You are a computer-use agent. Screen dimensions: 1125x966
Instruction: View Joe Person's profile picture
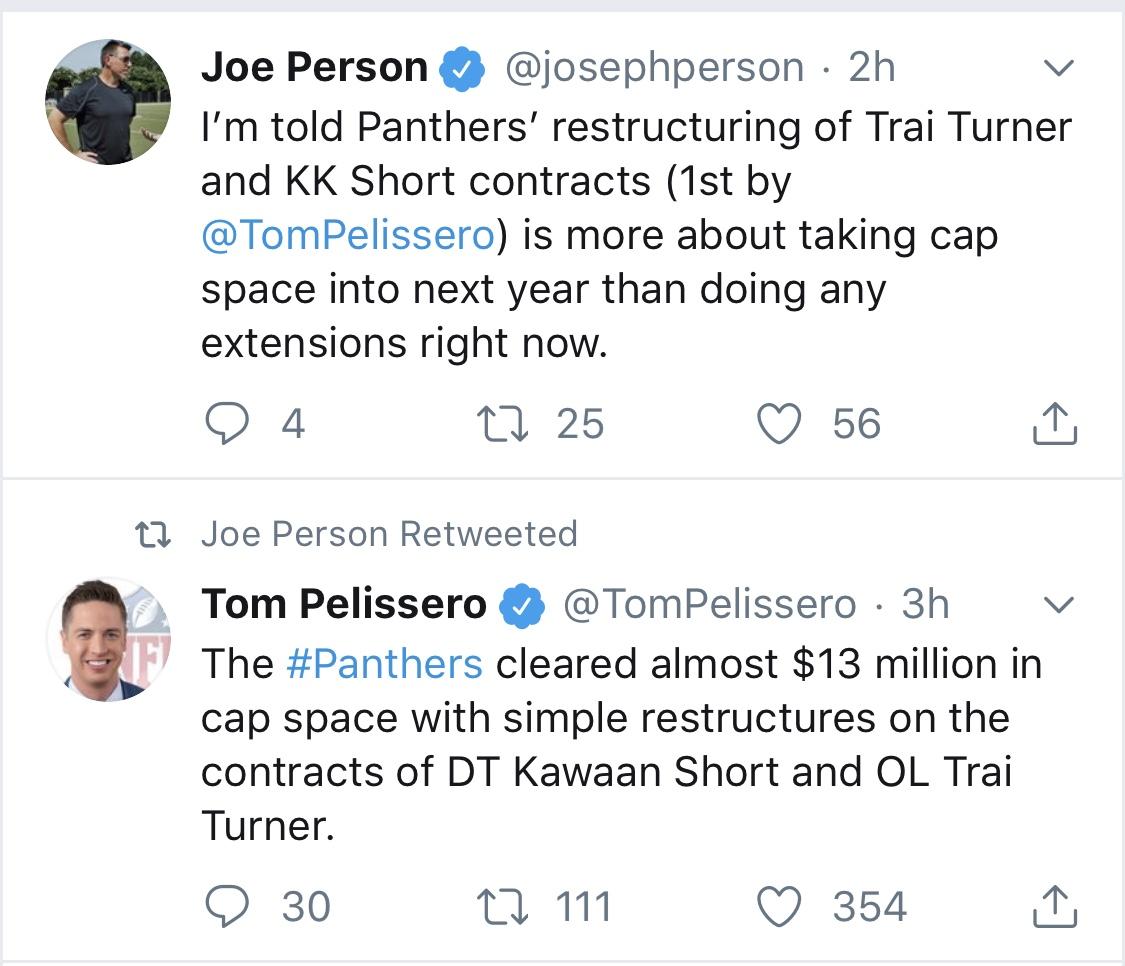point(108,101)
